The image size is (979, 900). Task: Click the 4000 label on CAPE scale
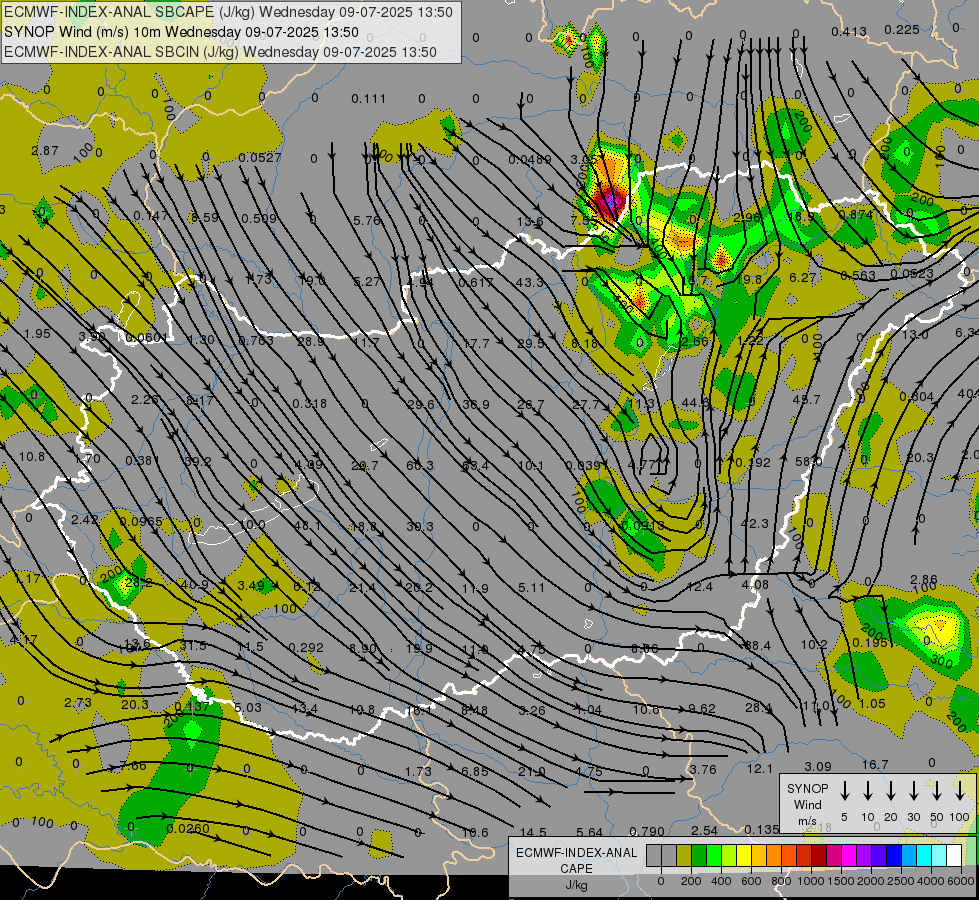tap(931, 881)
